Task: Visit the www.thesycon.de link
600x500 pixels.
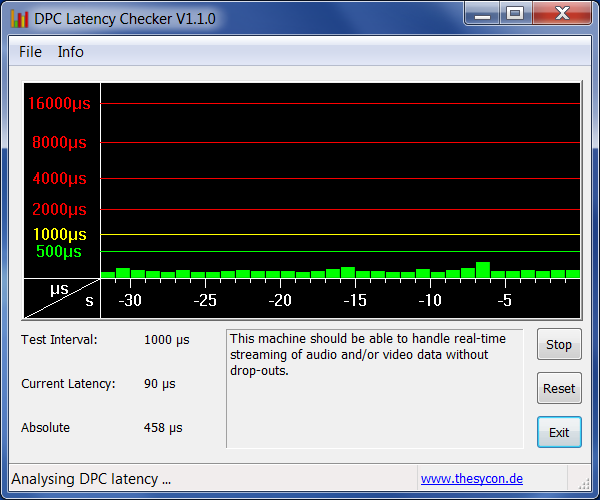Action: [471, 479]
